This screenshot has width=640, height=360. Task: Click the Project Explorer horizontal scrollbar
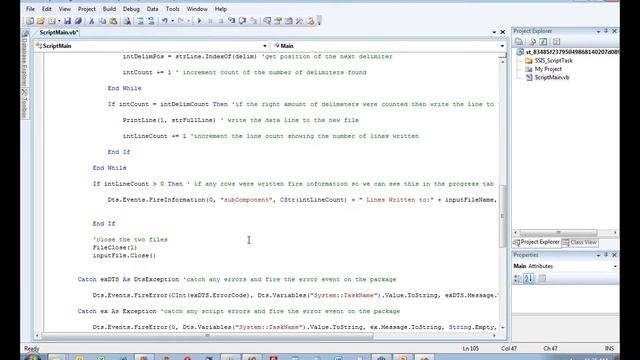[558, 232]
